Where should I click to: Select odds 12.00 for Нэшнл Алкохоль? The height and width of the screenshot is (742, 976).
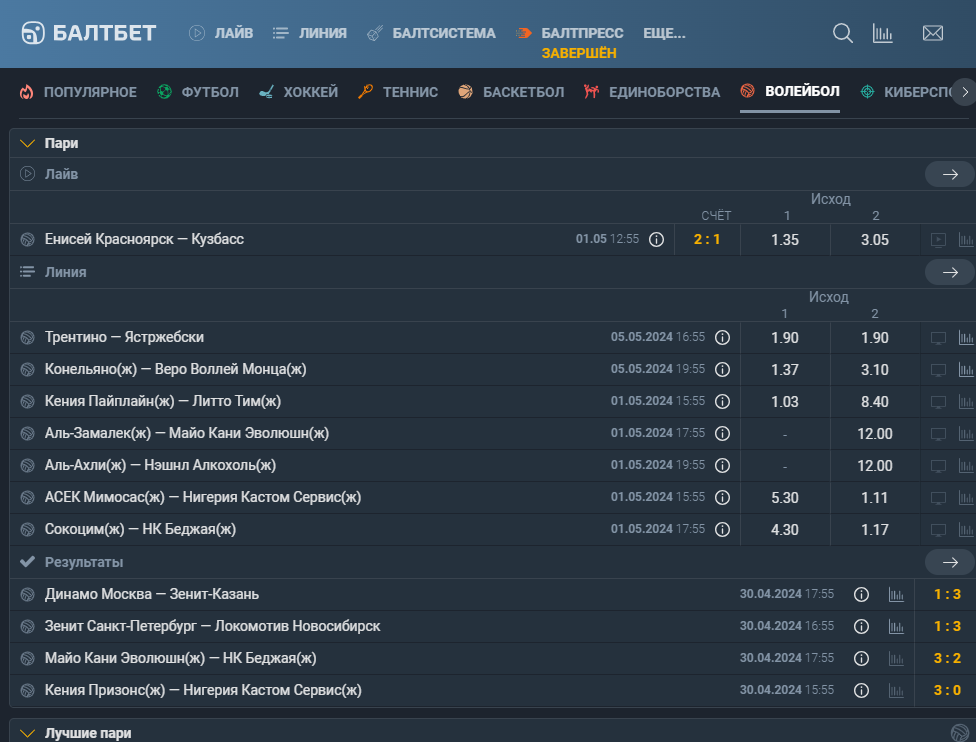pyautogui.click(x=875, y=466)
